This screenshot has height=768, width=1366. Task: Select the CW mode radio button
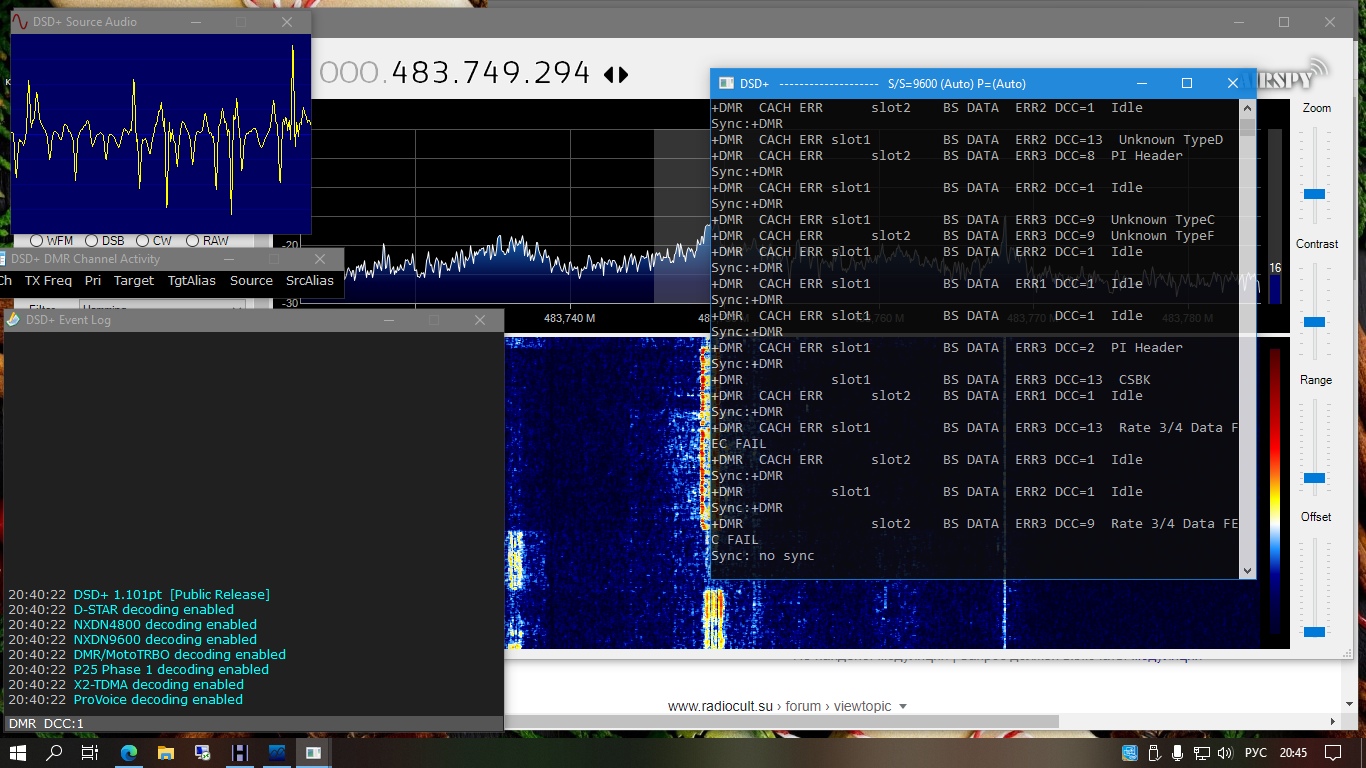click(143, 241)
